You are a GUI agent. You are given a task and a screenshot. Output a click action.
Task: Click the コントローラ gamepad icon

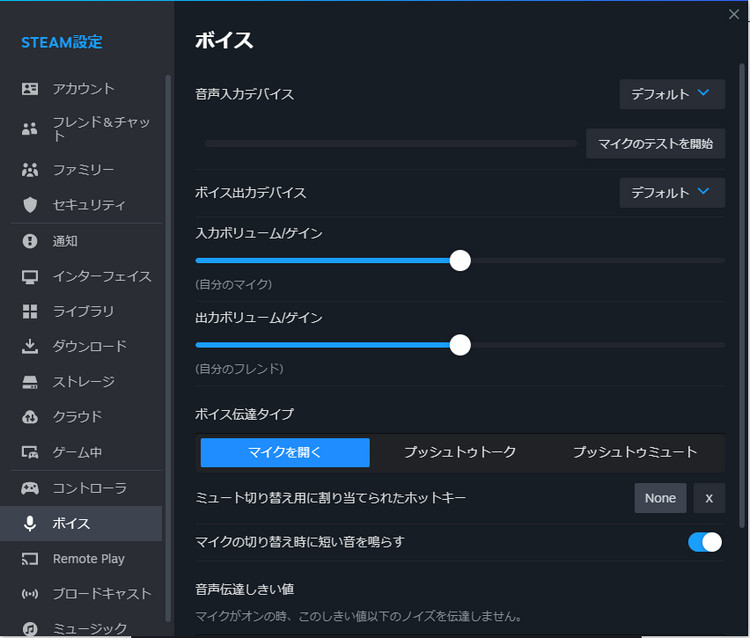pyautogui.click(x=30, y=488)
